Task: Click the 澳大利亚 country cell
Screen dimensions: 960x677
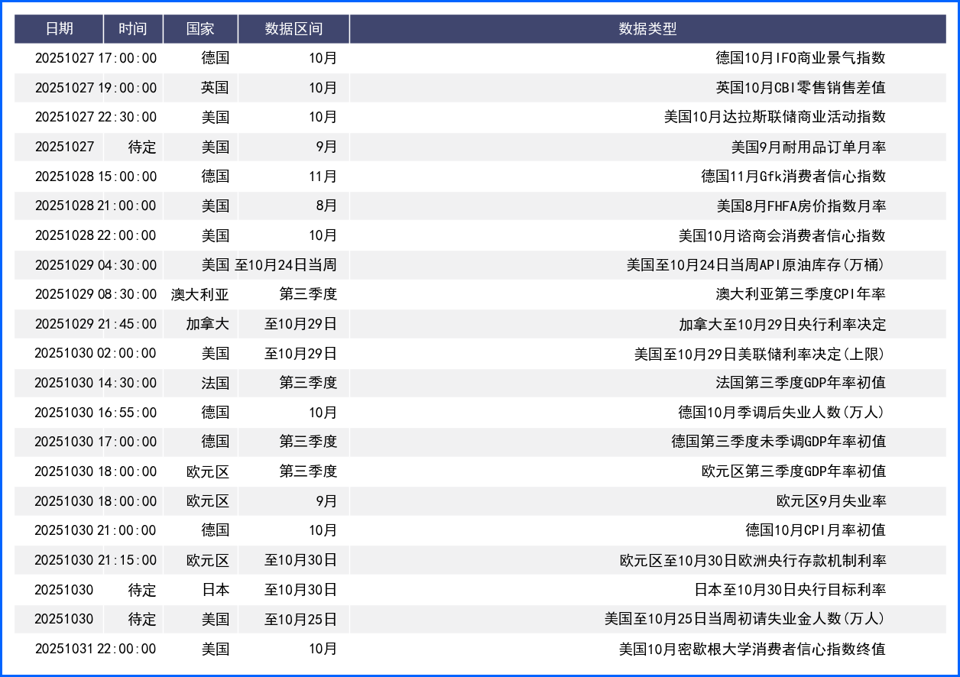Action: [200, 294]
